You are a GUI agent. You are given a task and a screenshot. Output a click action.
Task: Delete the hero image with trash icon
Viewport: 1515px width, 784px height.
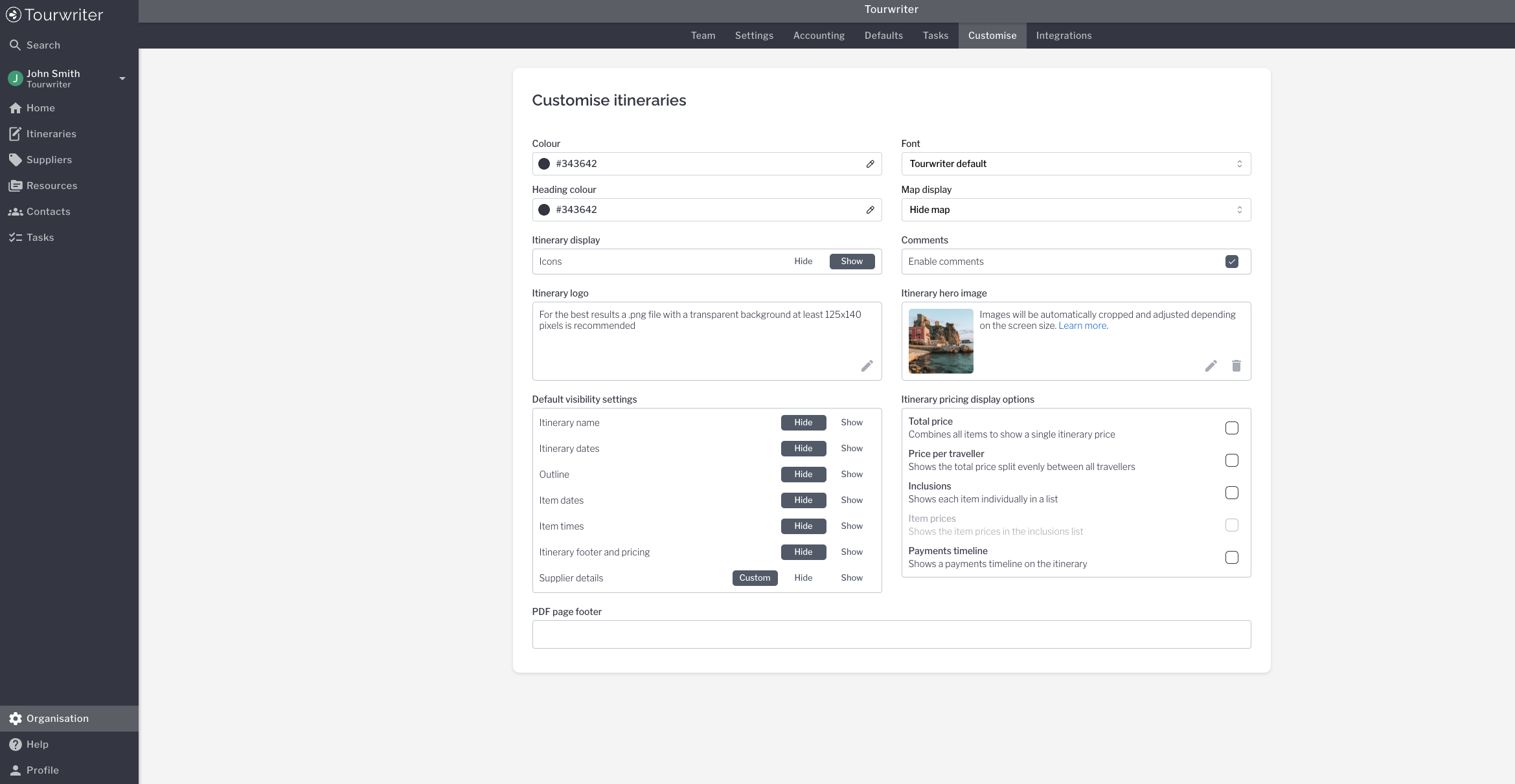pyautogui.click(x=1236, y=366)
